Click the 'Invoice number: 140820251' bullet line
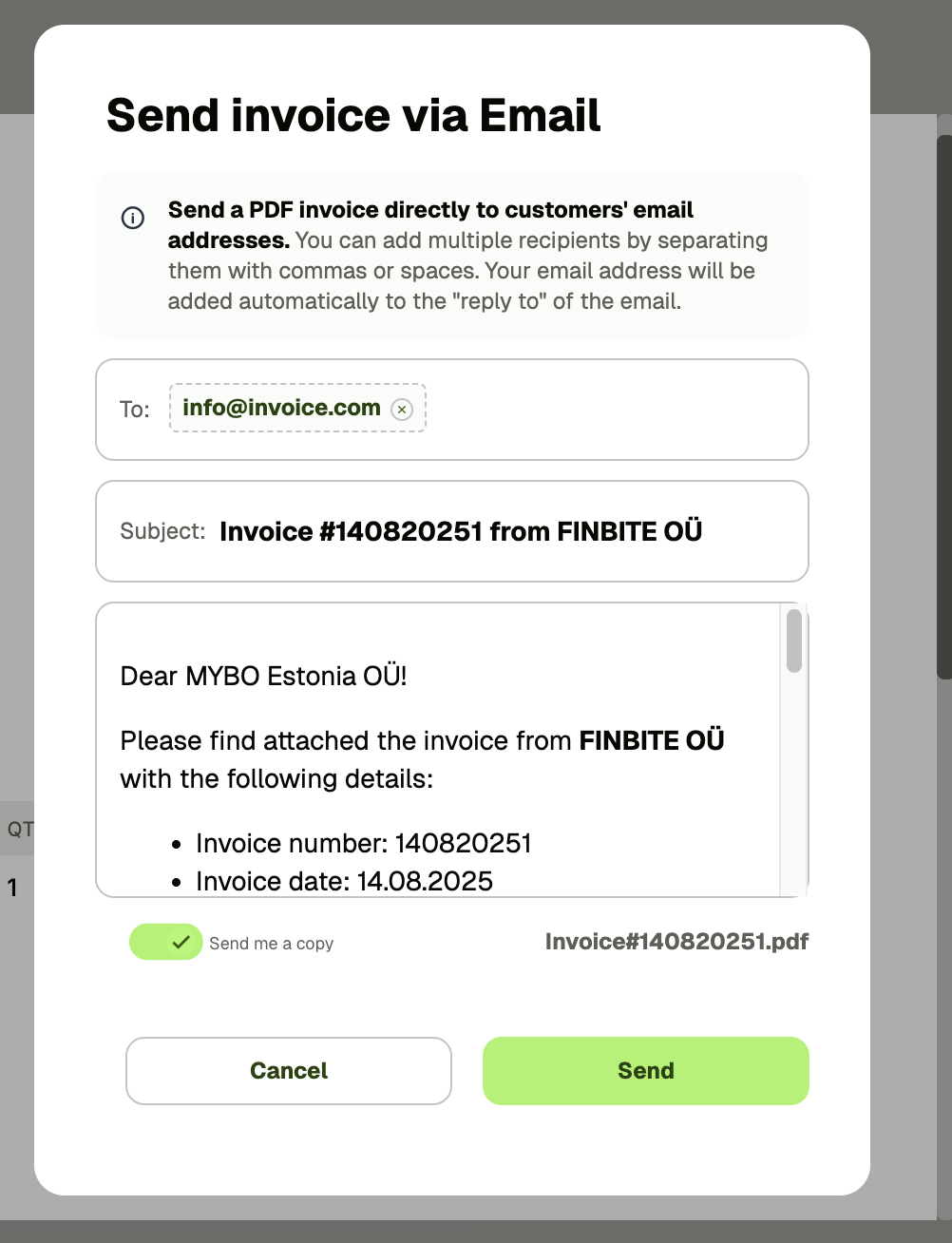The width and height of the screenshot is (952, 1243). pos(364,844)
